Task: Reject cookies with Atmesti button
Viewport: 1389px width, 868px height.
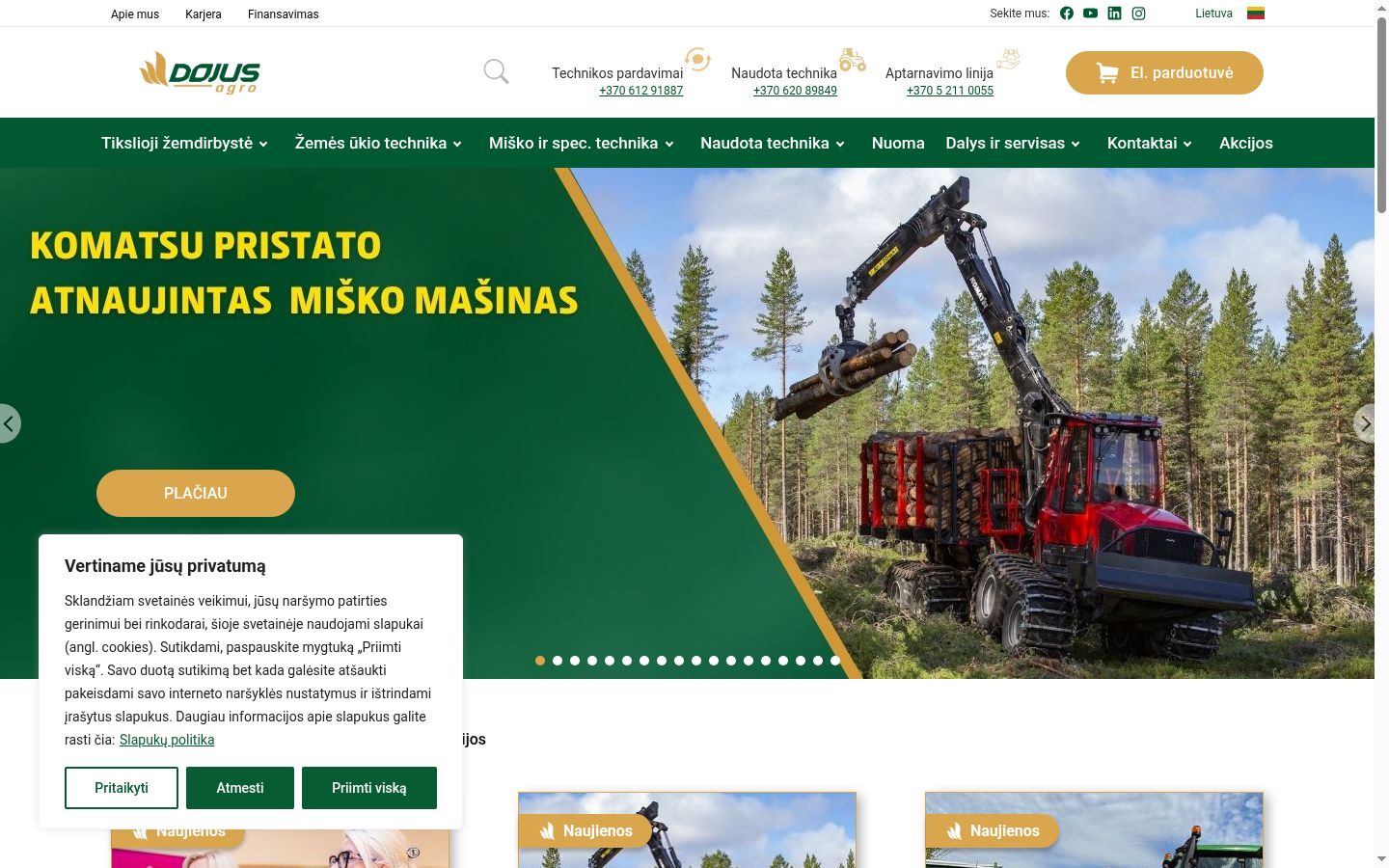Action: point(240,788)
